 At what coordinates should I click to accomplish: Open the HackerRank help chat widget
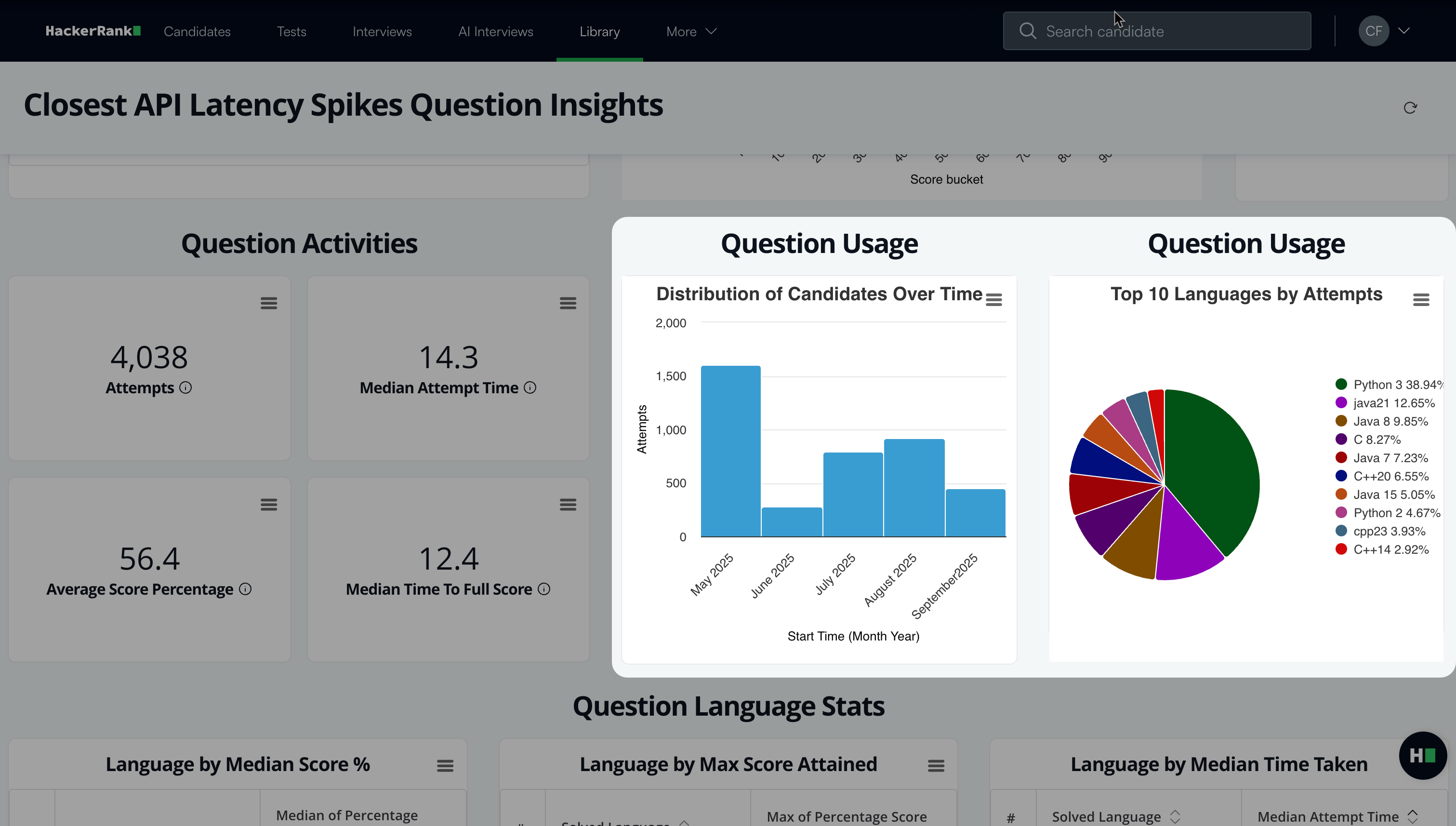1423,755
